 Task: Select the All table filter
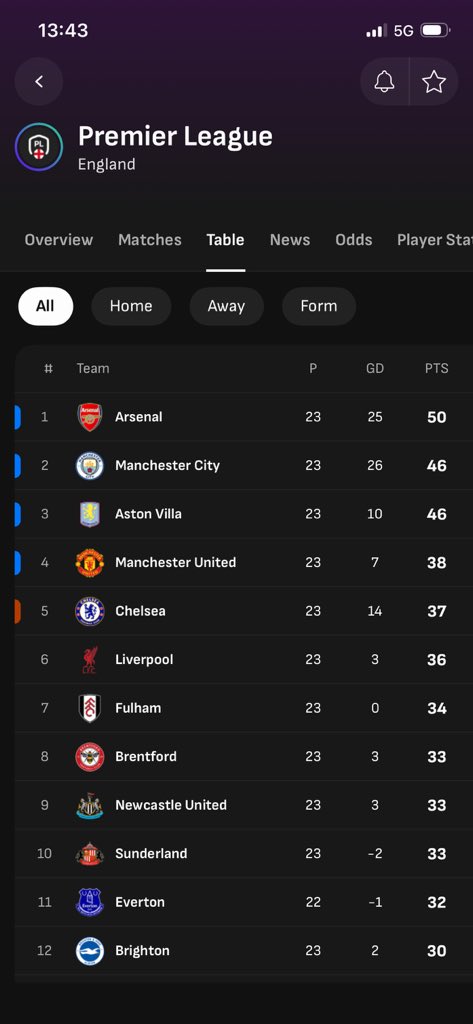tap(45, 306)
